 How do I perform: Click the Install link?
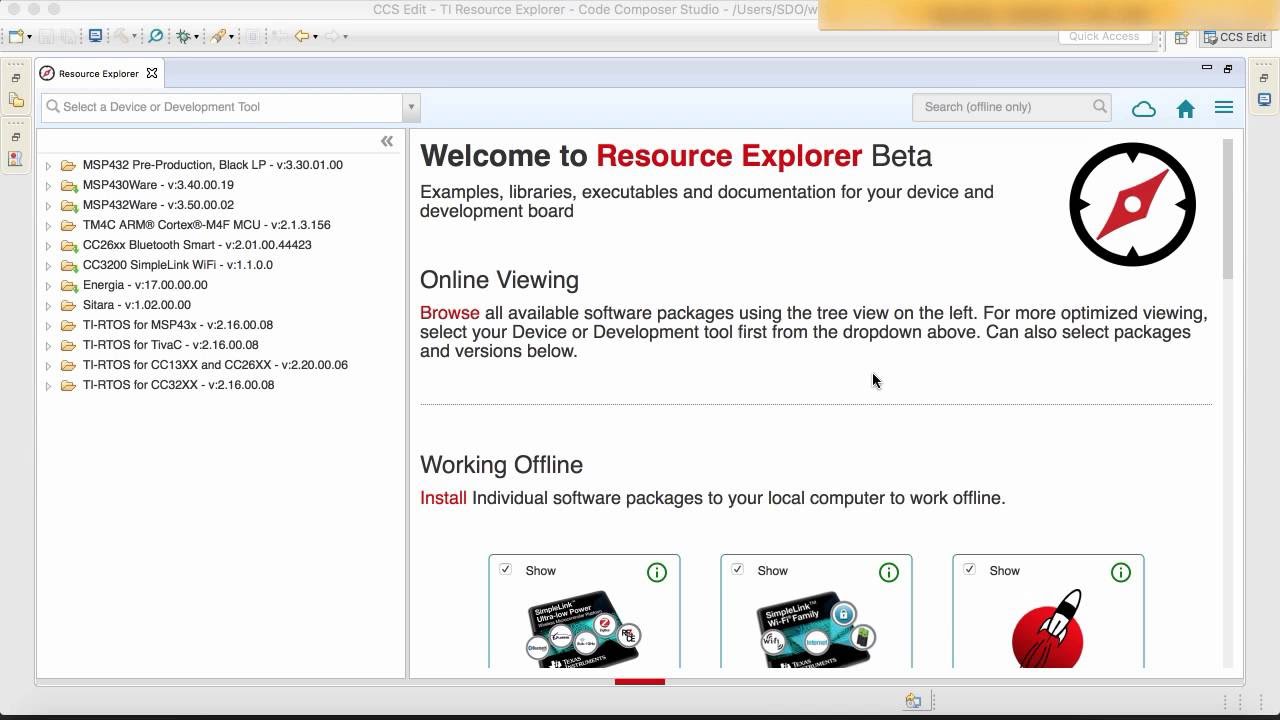pos(443,498)
